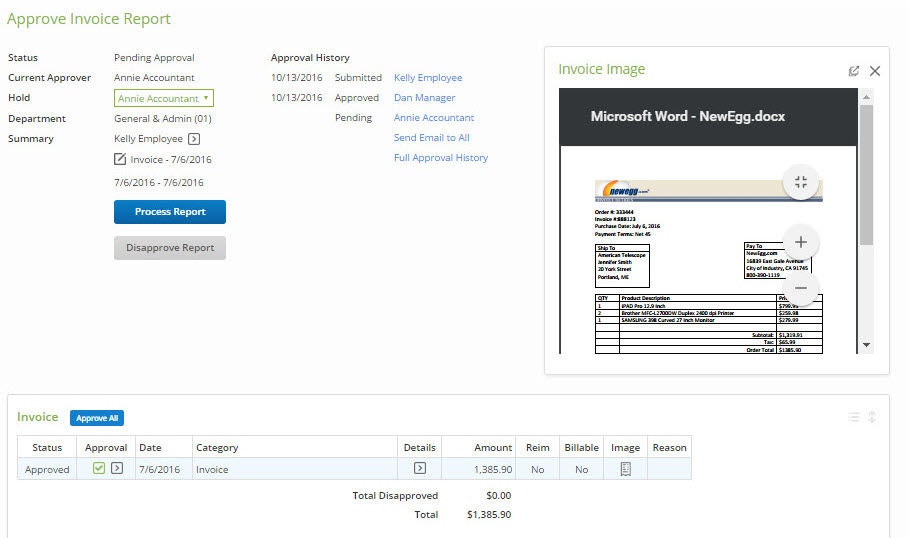This screenshot has width=908, height=538.
Task: Click the Disapprove Report button
Action: [x=170, y=248]
